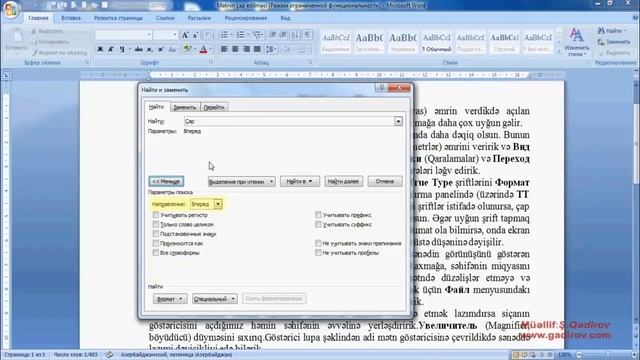This screenshot has height=360, width=640.
Task: Click the decrease indent icon
Action: [x=273, y=35]
